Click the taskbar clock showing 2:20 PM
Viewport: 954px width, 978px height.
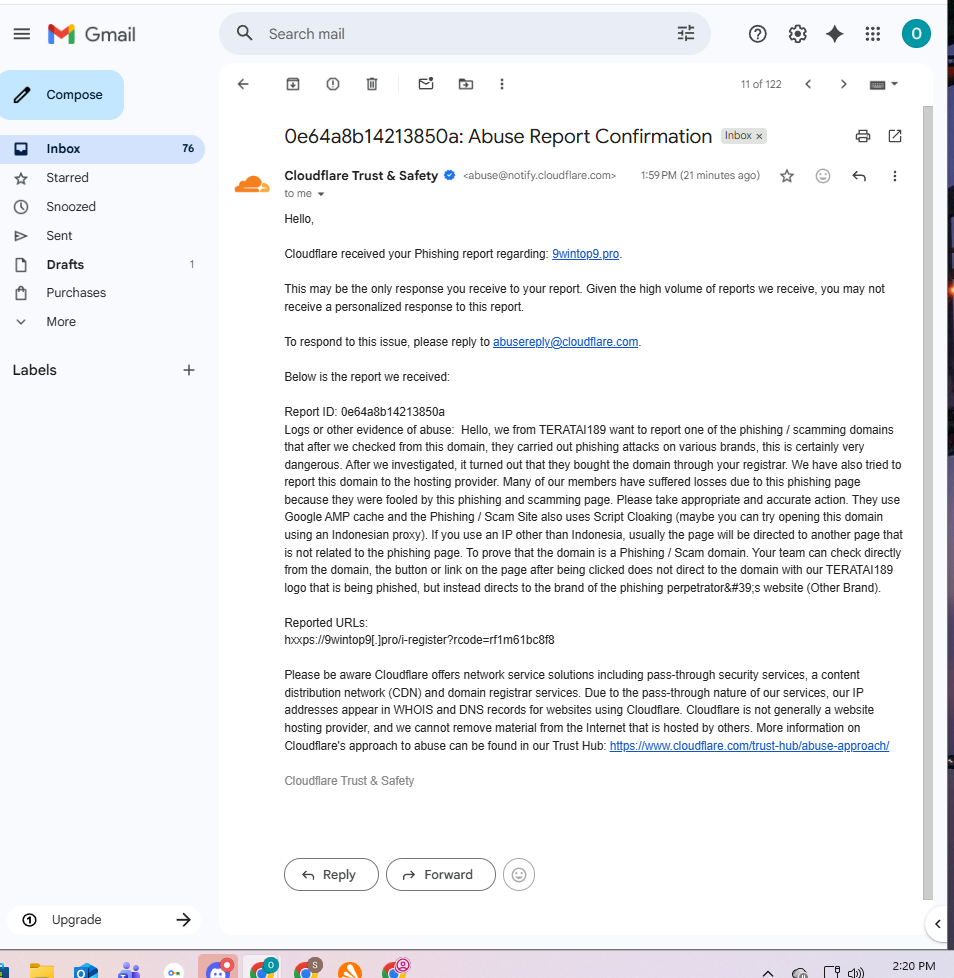click(913, 967)
